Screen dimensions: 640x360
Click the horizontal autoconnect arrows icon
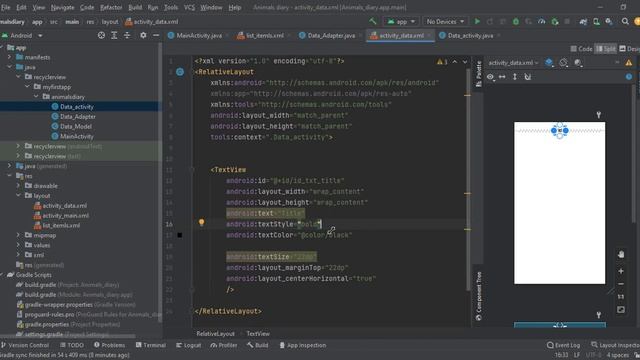502,77
